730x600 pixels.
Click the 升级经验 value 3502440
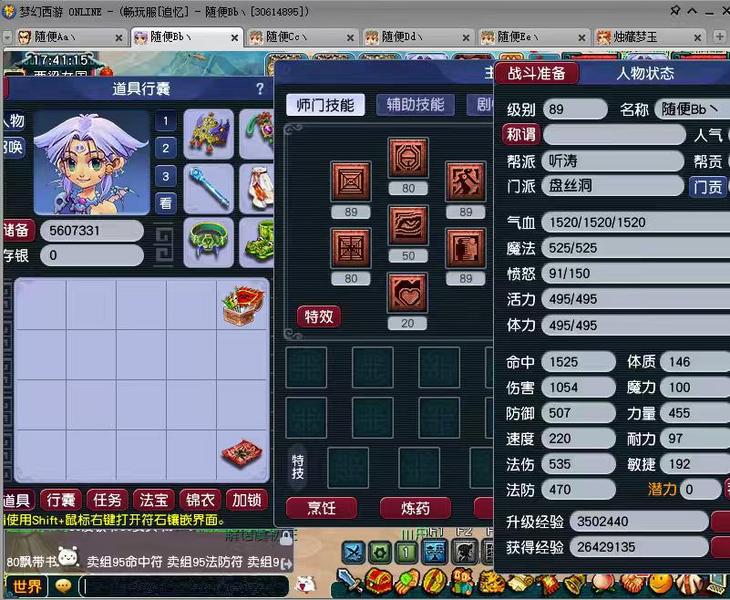click(640, 521)
